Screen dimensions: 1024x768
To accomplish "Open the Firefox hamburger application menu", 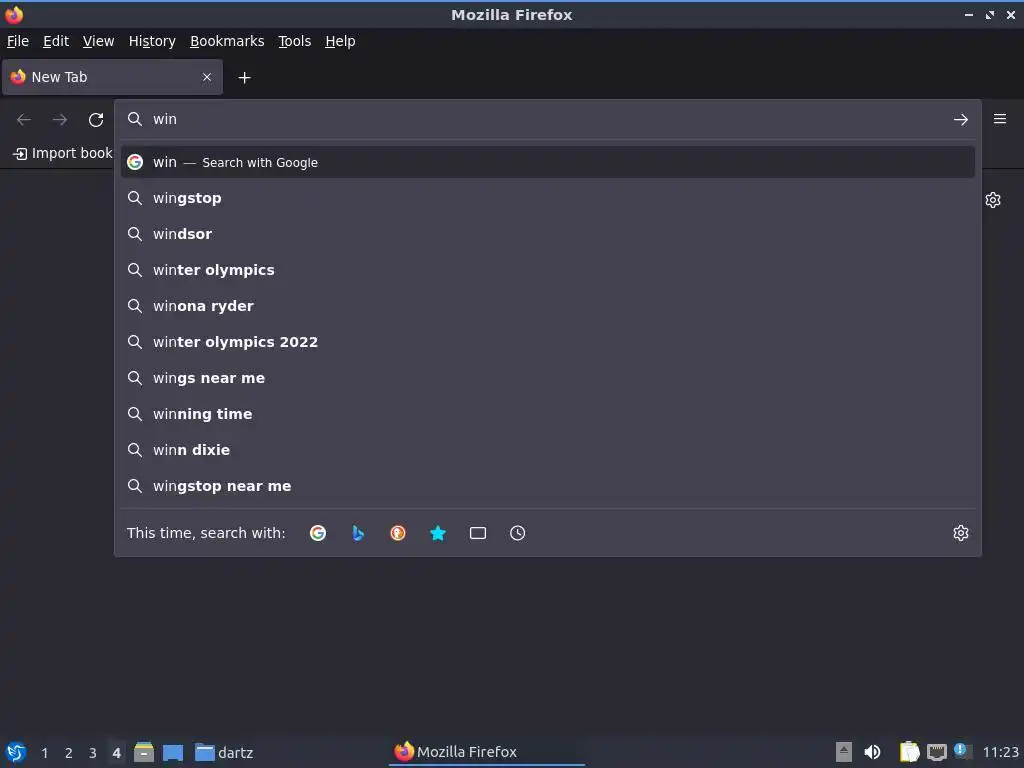I will pos(999,119).
